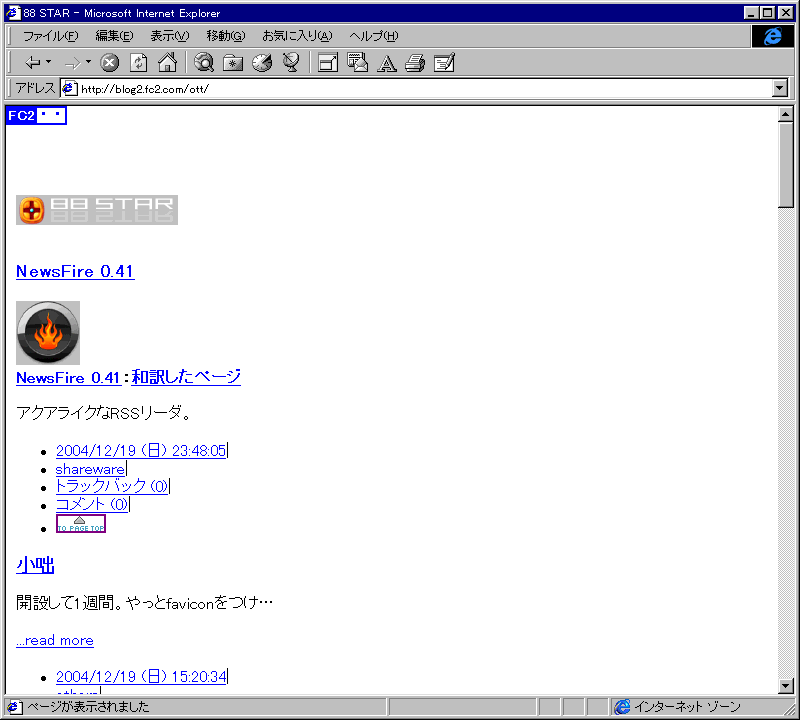Click the Fonts letter A icon
The height and width of the screenshot is (720, 800).
coord(387,63)
